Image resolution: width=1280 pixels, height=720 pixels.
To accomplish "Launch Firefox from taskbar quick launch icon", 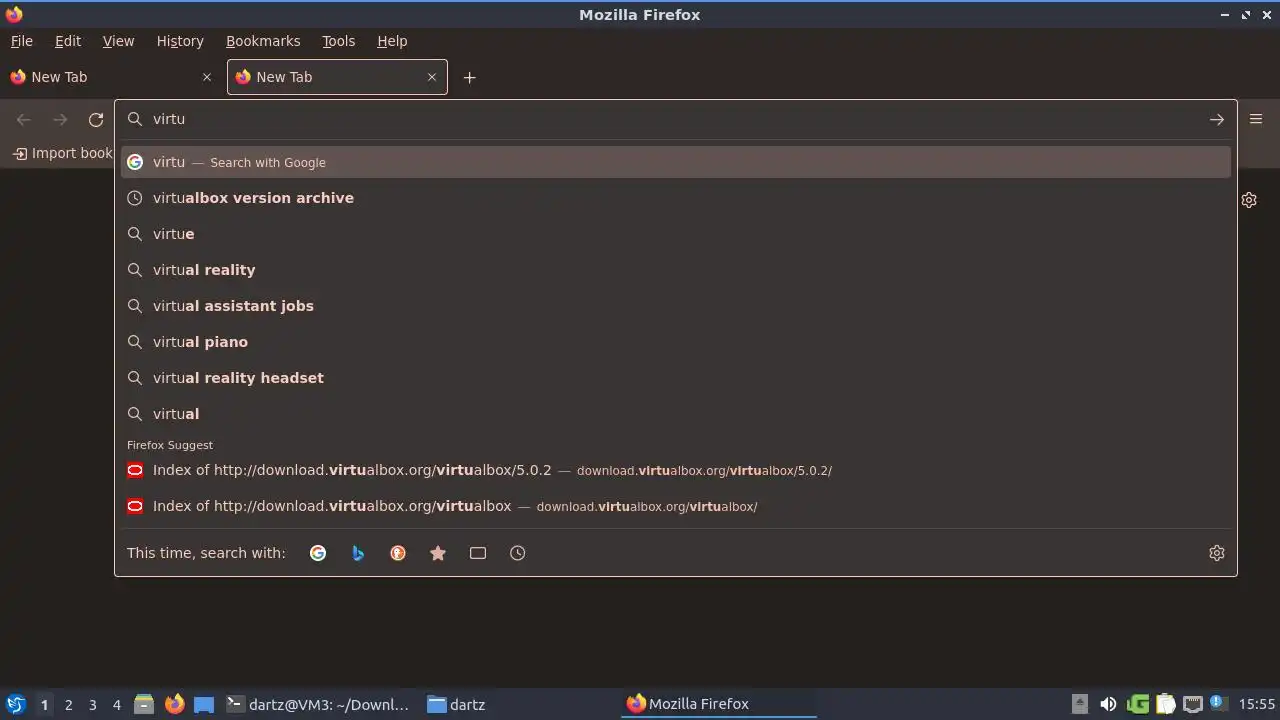I will 174,704.
